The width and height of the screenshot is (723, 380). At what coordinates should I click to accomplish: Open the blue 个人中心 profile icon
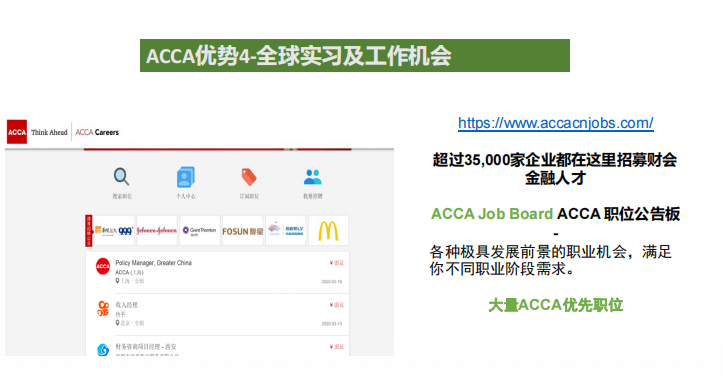click(185, 177)
